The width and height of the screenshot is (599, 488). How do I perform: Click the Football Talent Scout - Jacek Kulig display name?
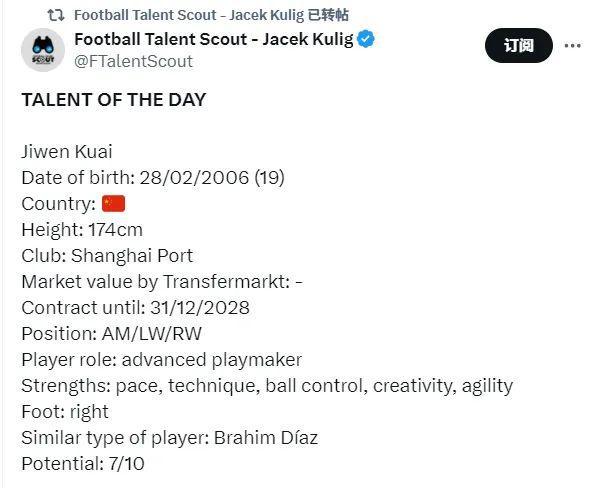[x=214, y=39]
